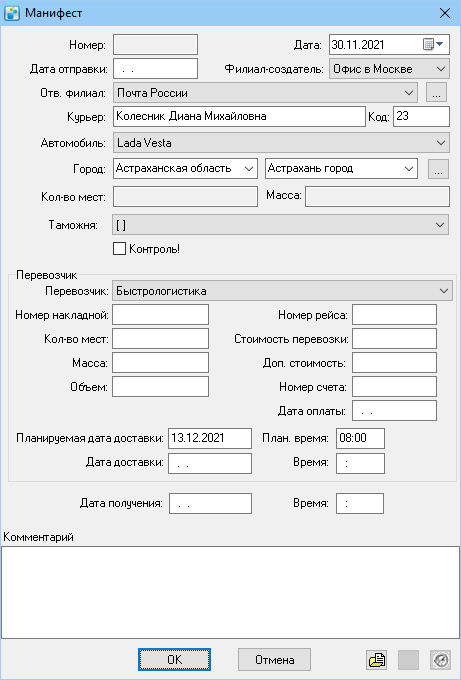This screenshot has height=680, width=461.
Task: Expand the Таможня dropdown
Action: (x=440, y=225)
